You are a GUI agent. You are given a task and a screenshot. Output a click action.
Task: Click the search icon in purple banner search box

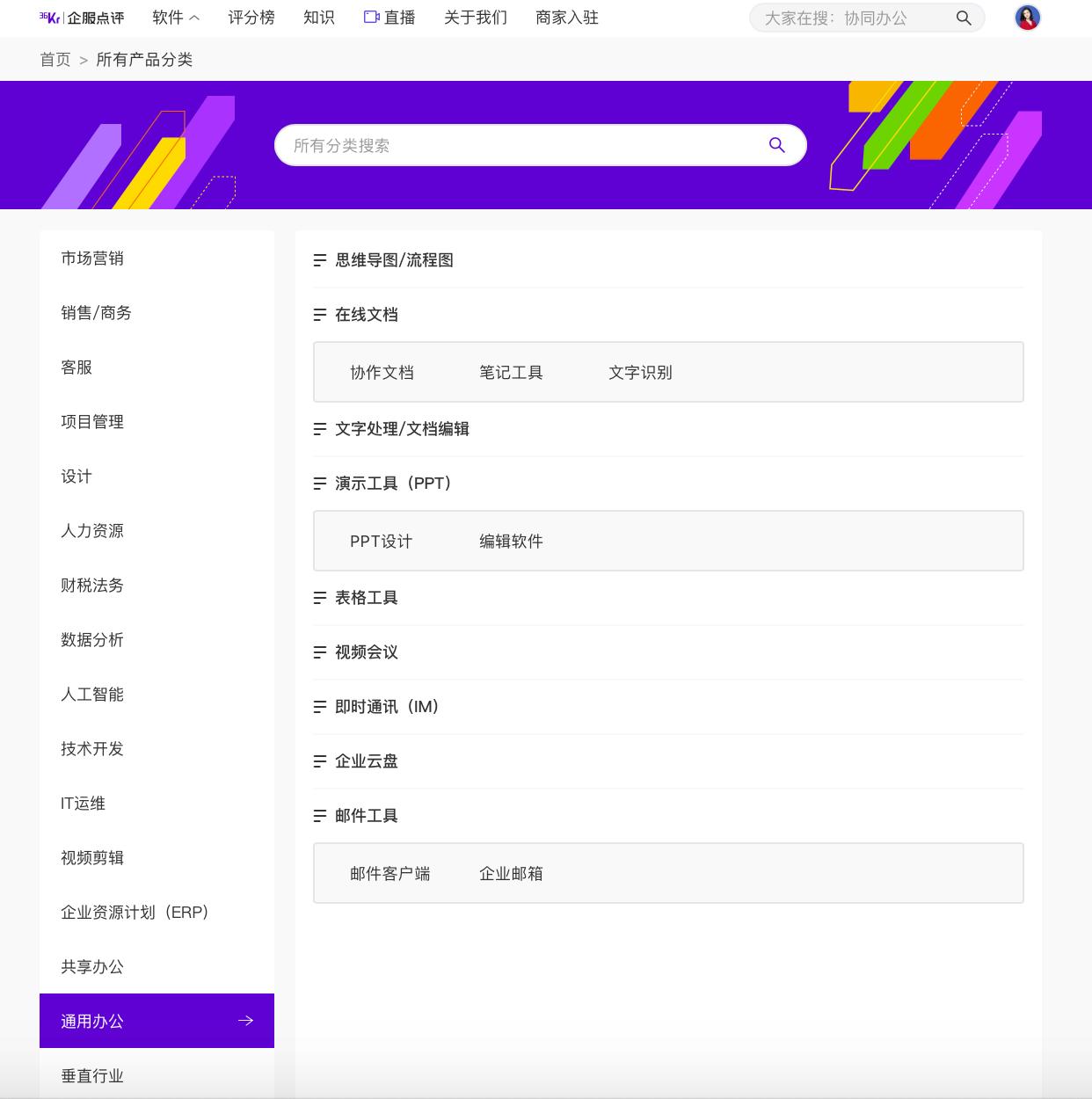[776, 145]
